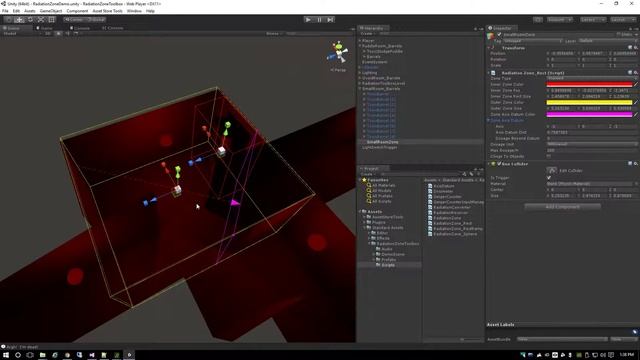Open the GameObject menu
The width and height of the screenshot is (640, 360).
[x=51, y=11]
